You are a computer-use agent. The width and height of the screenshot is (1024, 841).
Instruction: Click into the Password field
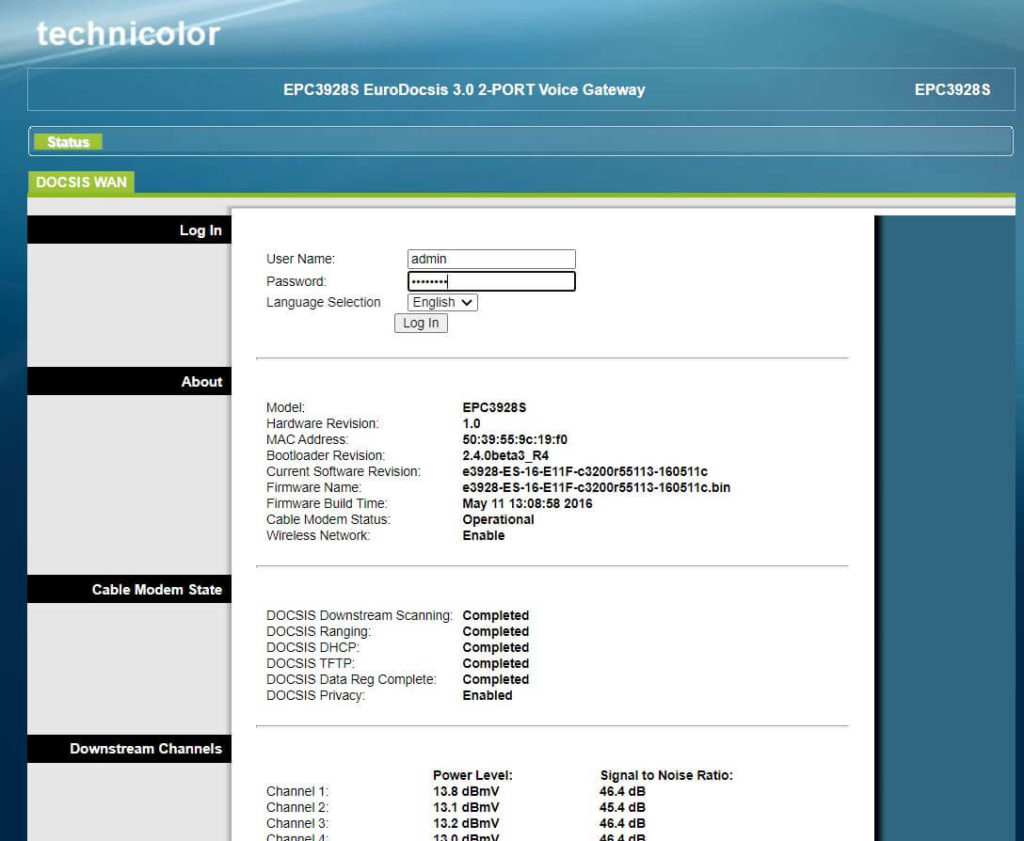(491, 282)
